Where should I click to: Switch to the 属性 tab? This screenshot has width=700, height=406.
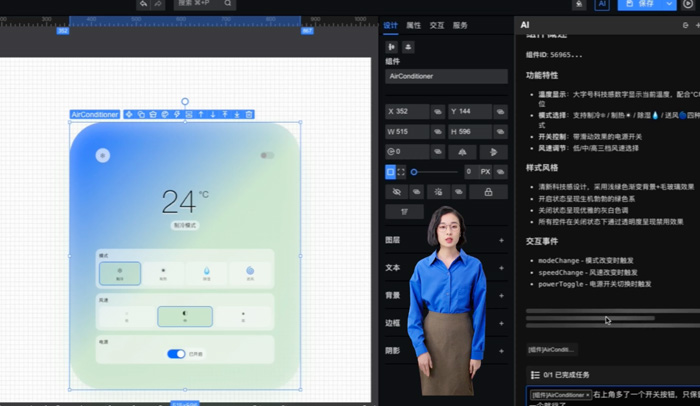413,26
